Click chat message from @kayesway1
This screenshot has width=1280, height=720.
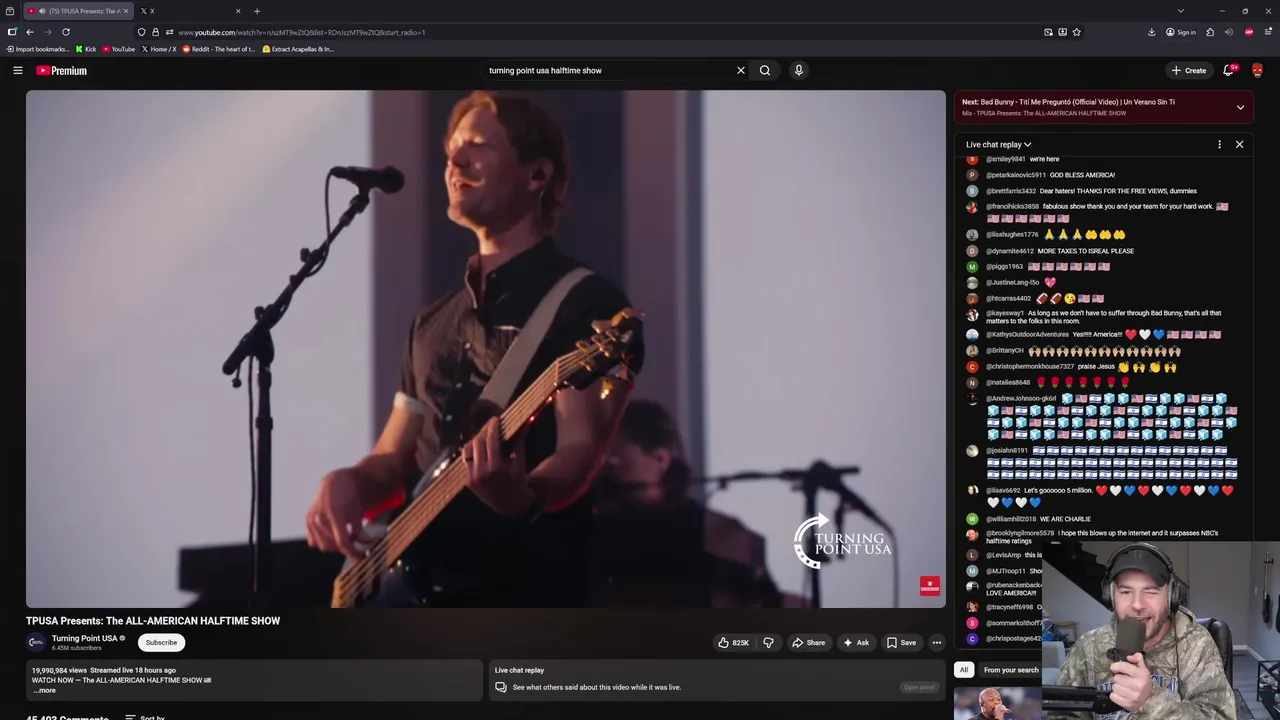point(1104,316)
